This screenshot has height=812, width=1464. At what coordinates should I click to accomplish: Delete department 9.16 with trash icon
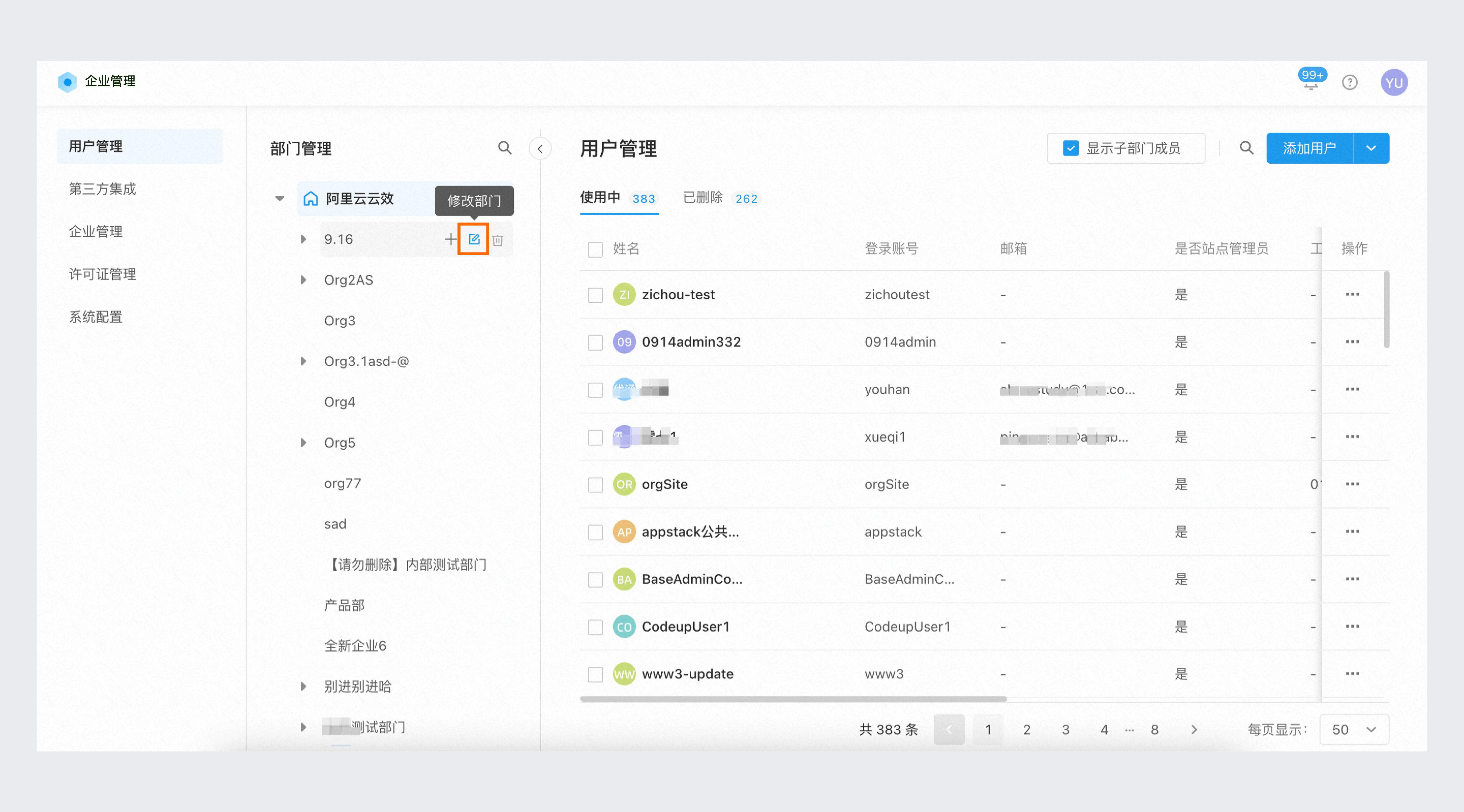coord(497,240)
